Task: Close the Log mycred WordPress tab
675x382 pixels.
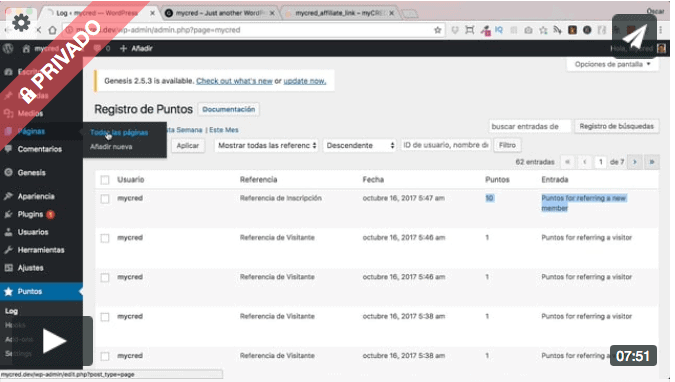Action: tap(152, 13)
